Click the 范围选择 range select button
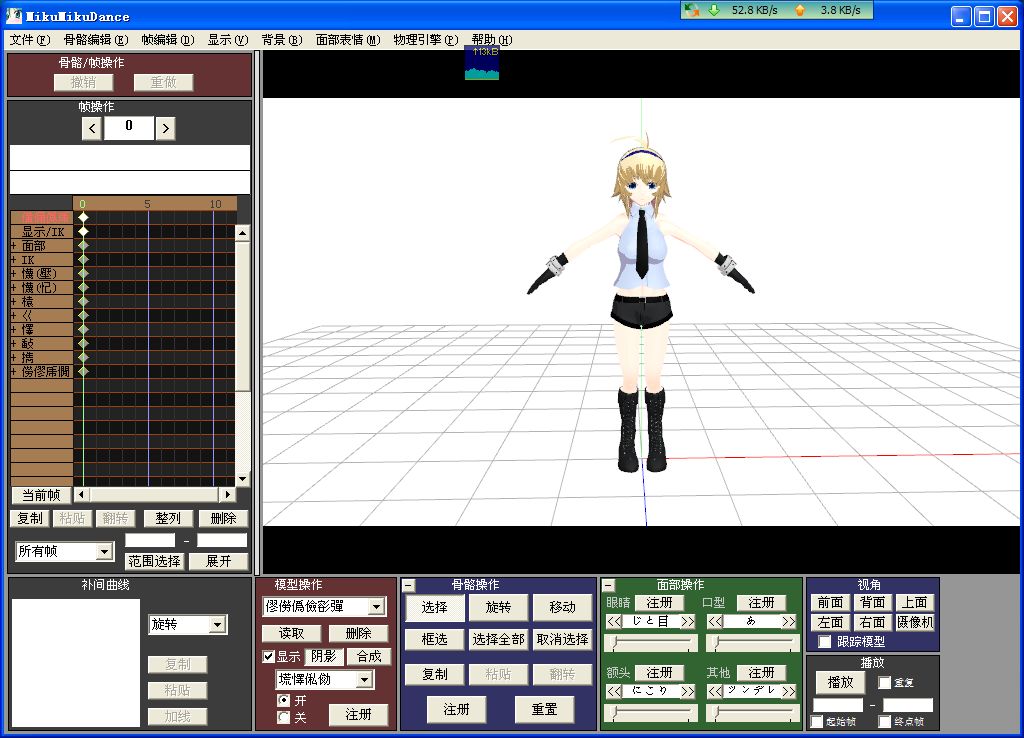This screenshot has height=738, width=1024. (154, 561)
